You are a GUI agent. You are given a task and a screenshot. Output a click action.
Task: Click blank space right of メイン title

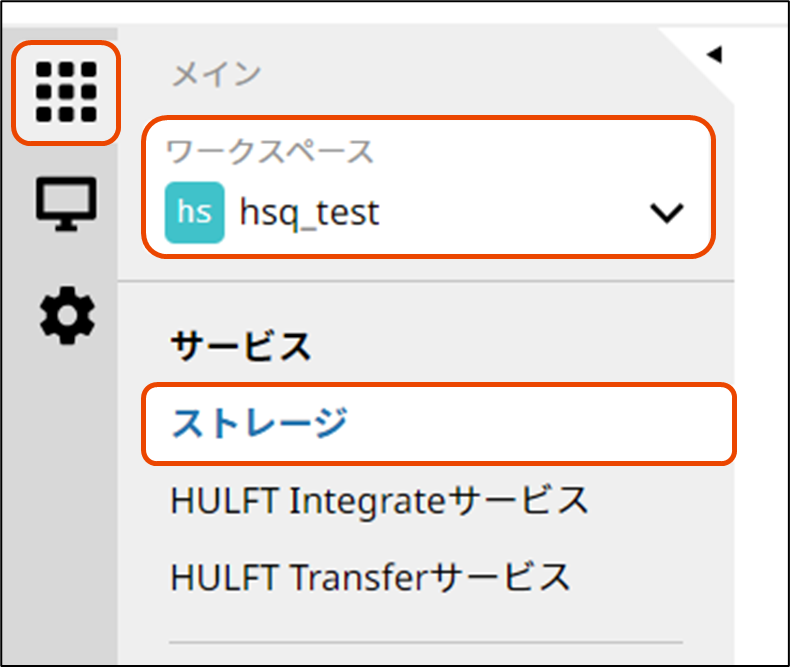pos(450,74)
